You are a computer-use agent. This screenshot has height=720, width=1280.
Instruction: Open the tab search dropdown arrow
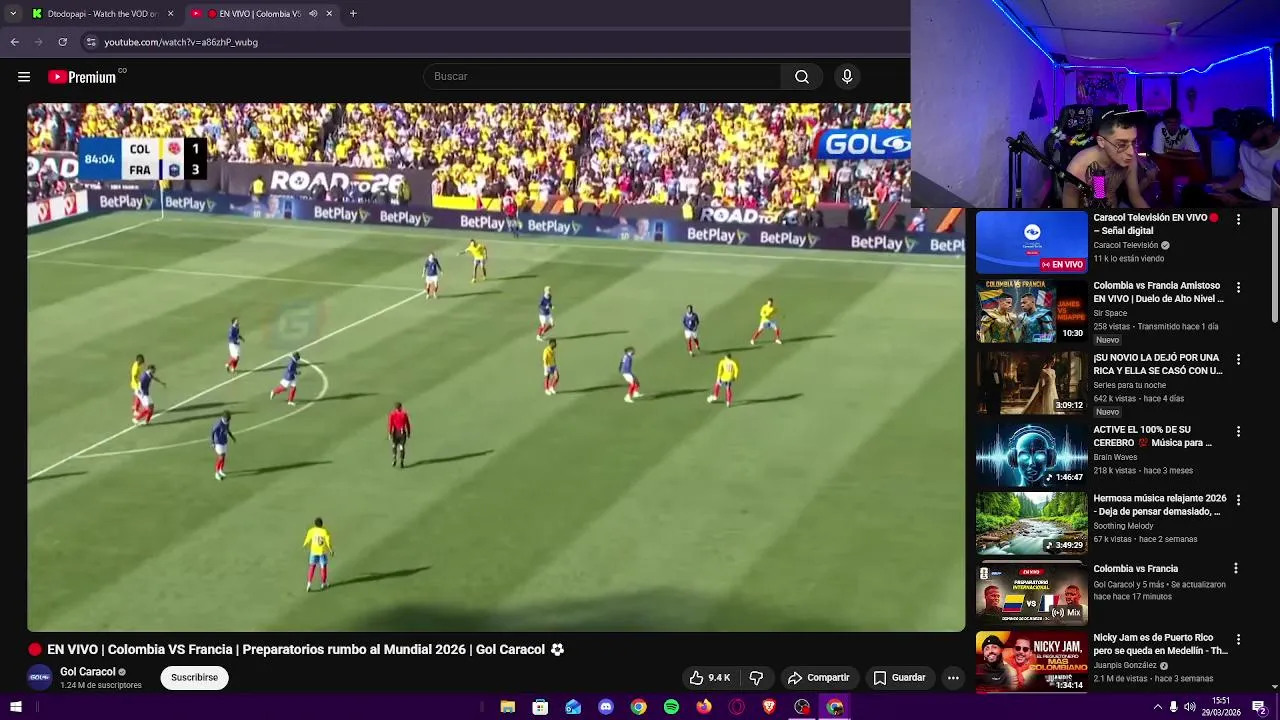(13, 13)
